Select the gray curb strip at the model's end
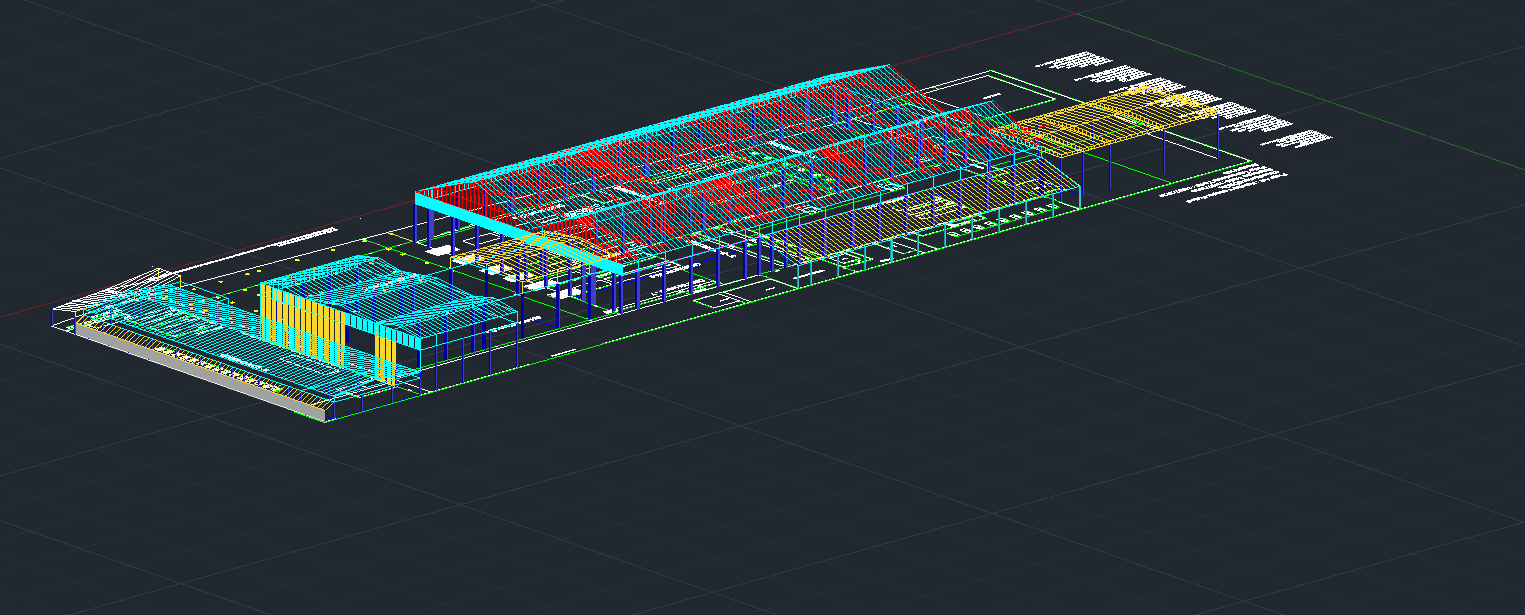1525x615 pixels. tap(200, 370)
